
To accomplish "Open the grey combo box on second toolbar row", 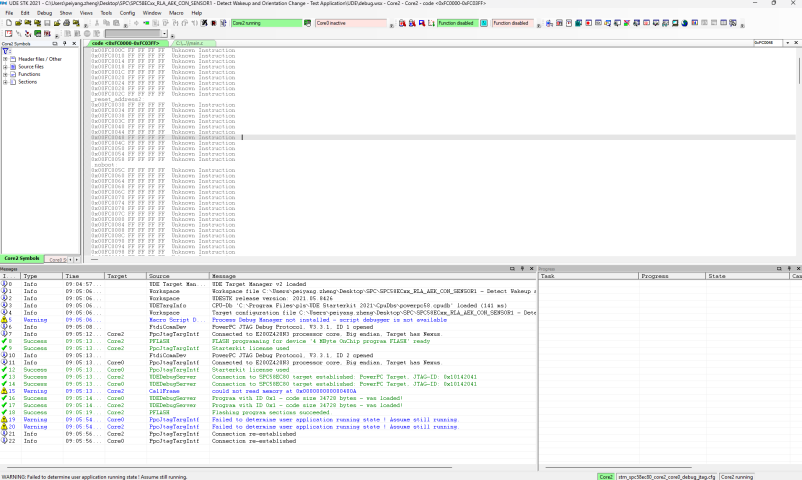I will 164,34.
